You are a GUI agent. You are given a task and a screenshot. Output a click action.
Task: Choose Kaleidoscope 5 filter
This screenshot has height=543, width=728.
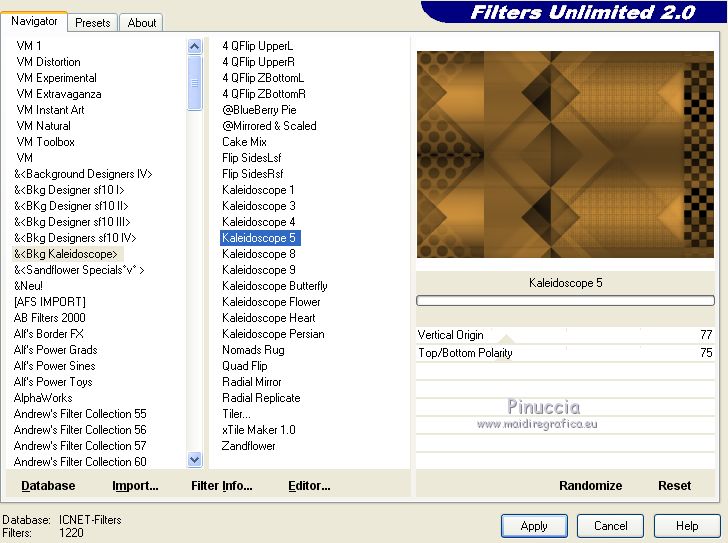pyautogui.click(x=260, y=238)
